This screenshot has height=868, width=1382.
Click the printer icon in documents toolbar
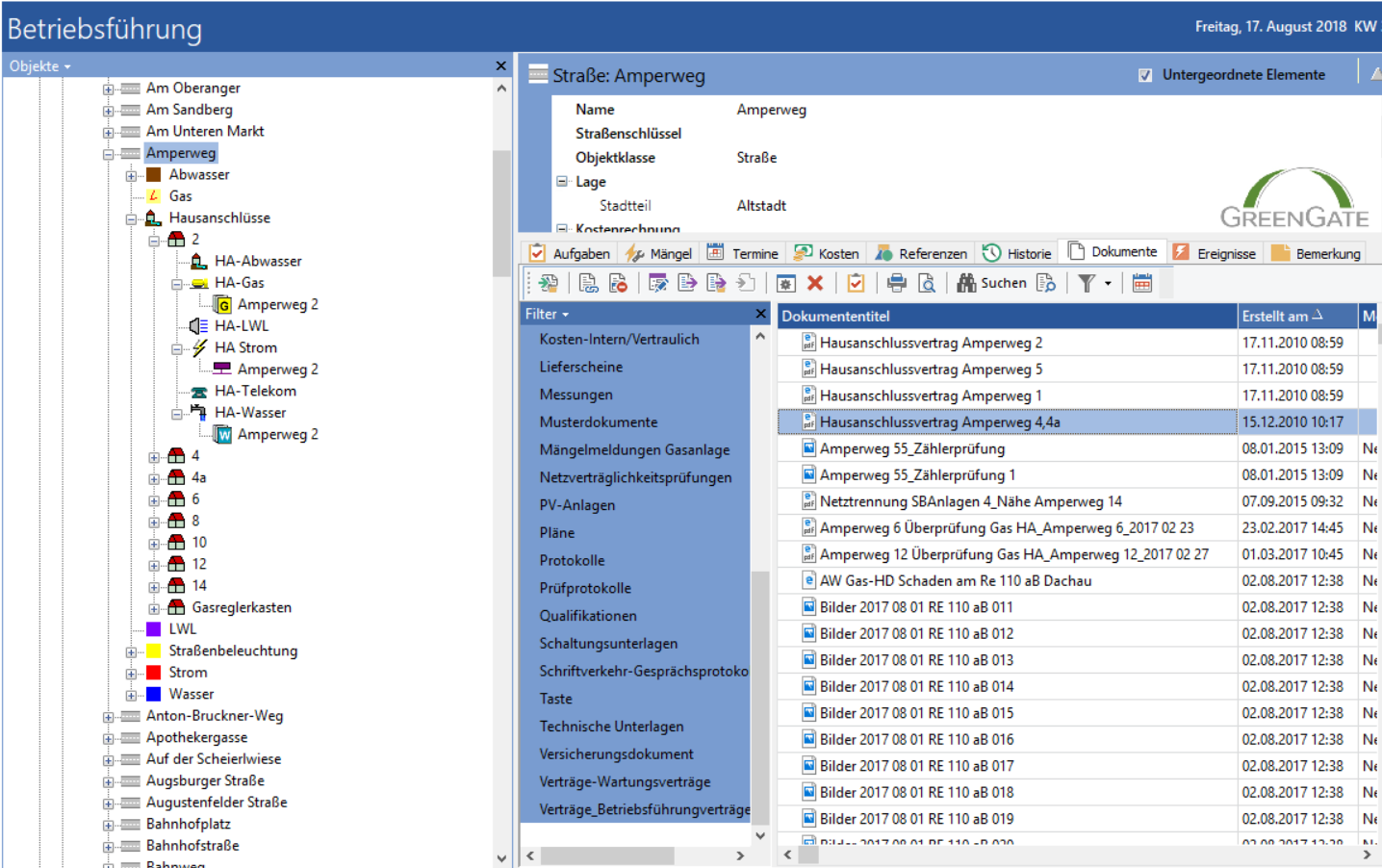tap(896, 283)
